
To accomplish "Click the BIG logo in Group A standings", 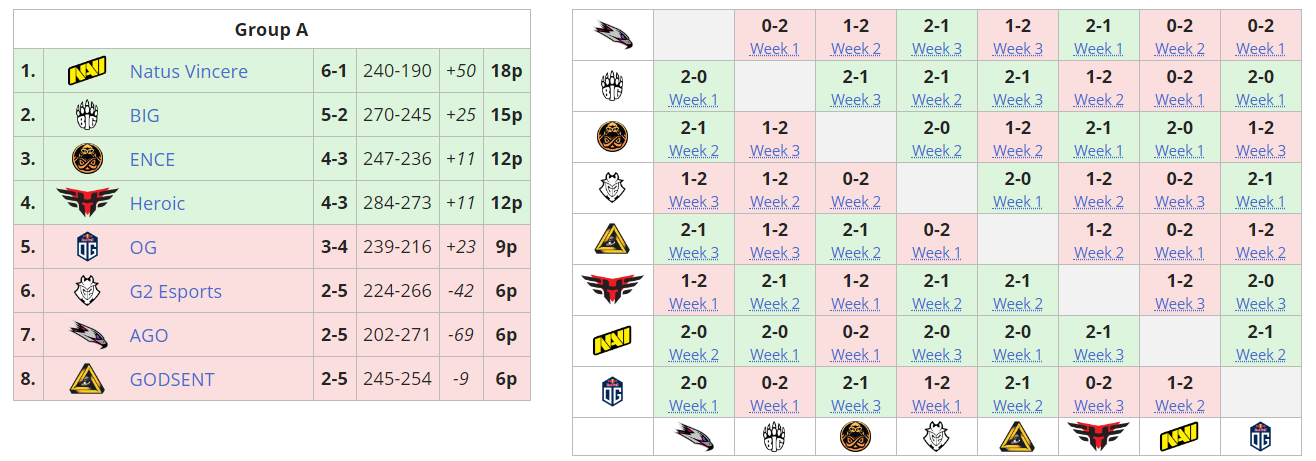I will pyautogui.click(x=87, y=116).
